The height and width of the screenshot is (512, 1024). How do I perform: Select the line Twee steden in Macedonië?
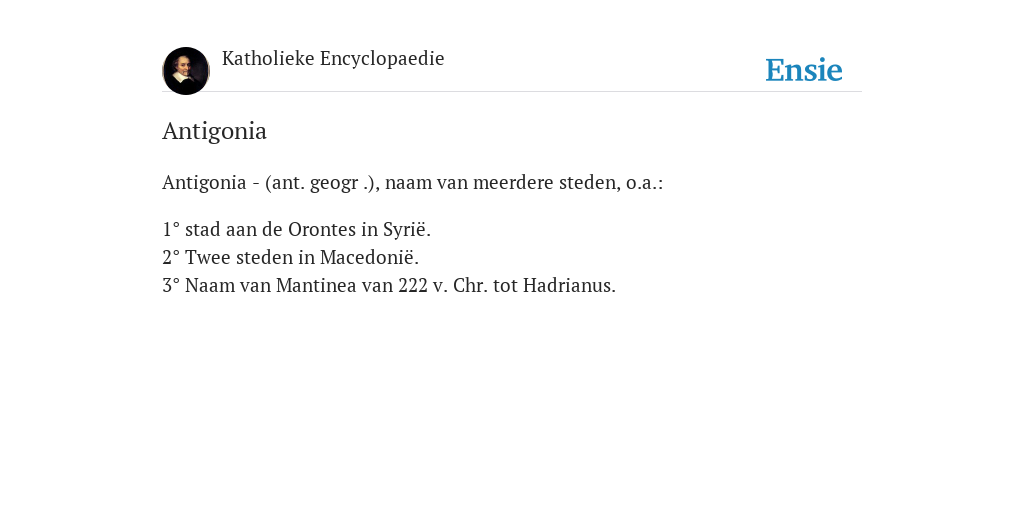coord(291,257)
